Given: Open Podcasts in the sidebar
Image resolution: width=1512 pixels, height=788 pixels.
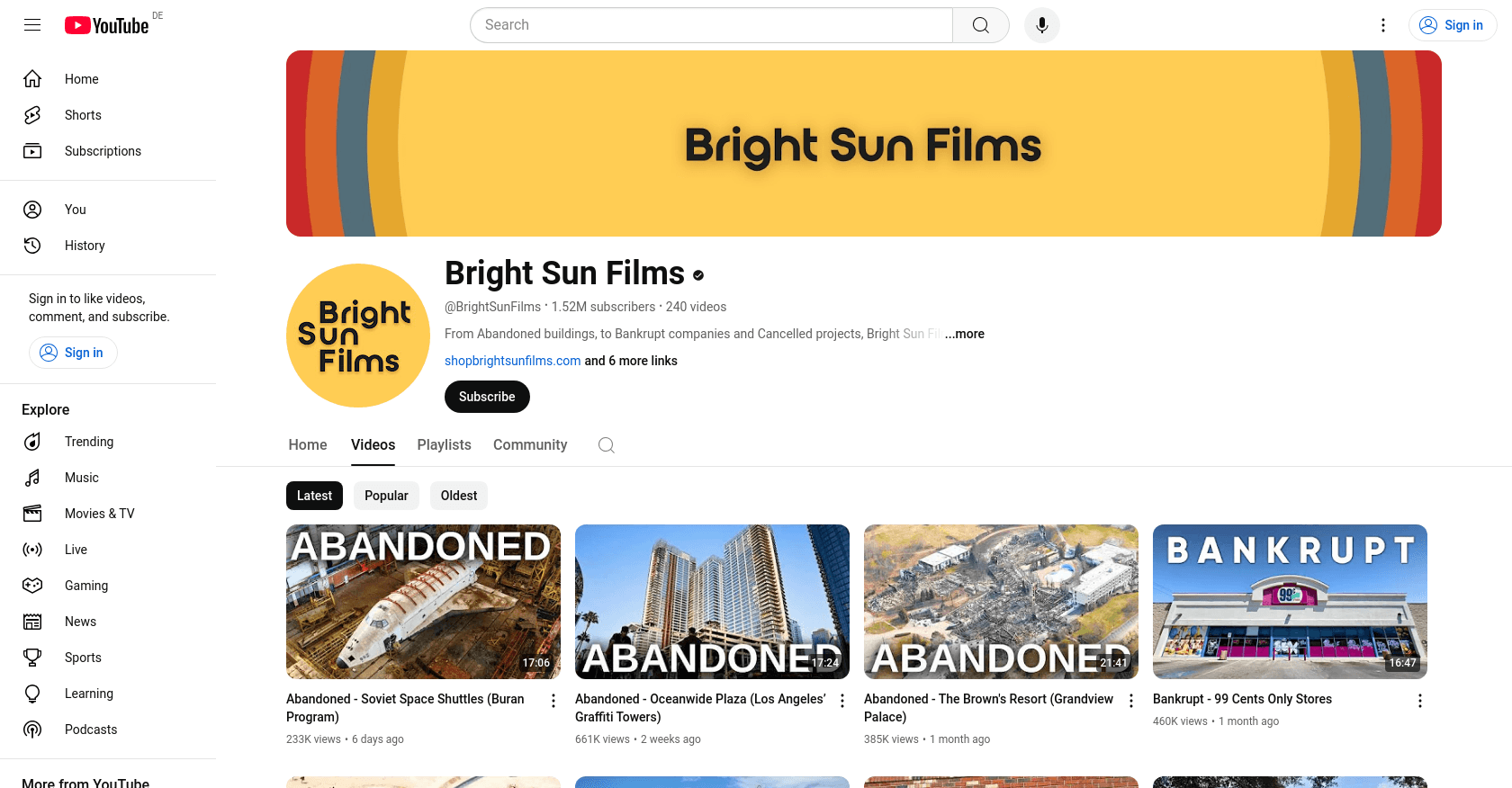Looking at the screenshot, I should (x=90, y=730).
